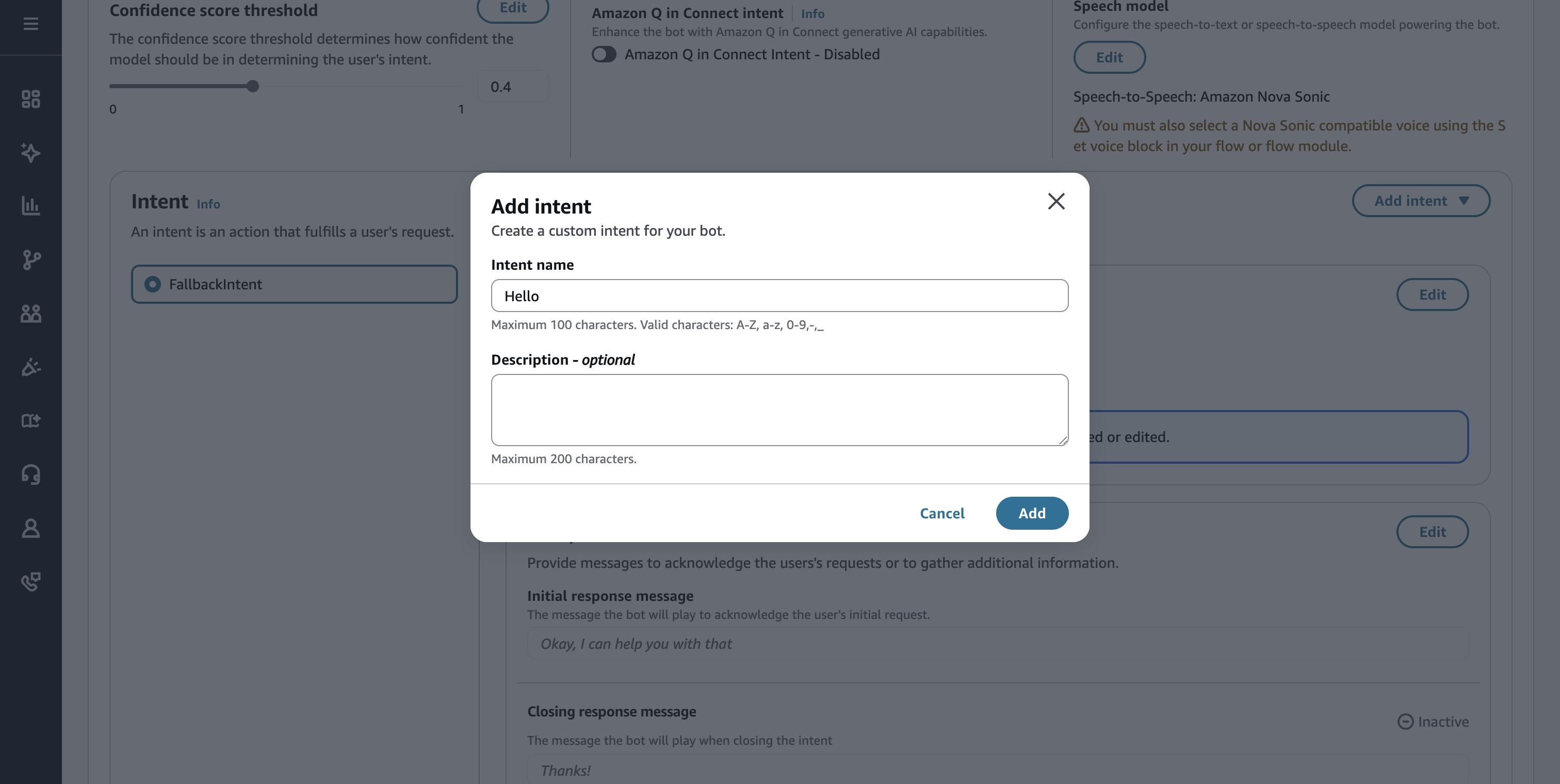
Task: Open the sparkle AI icon in sidebar
Action: 31,152
